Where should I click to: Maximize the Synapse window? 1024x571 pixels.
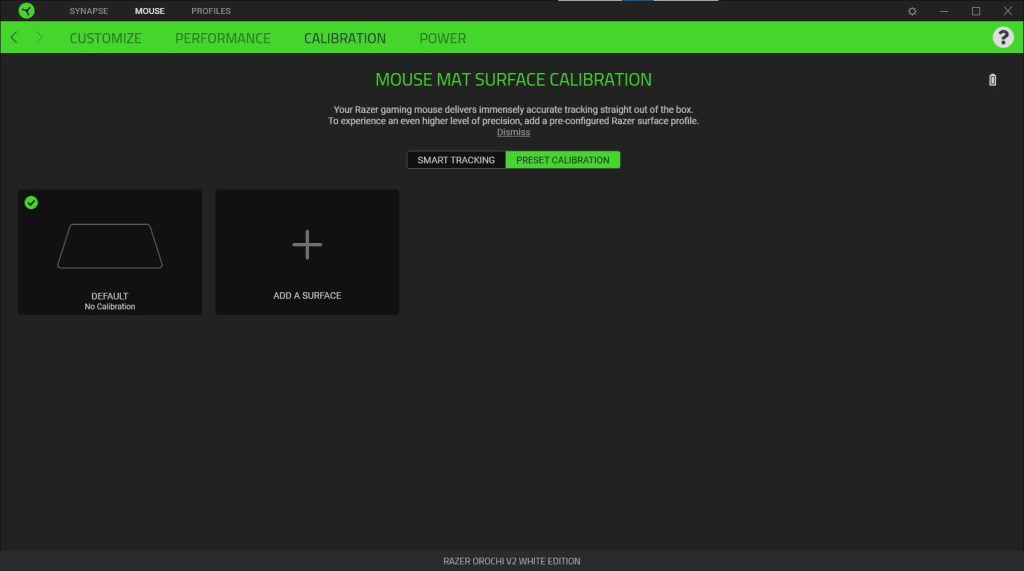click(976, 11)
